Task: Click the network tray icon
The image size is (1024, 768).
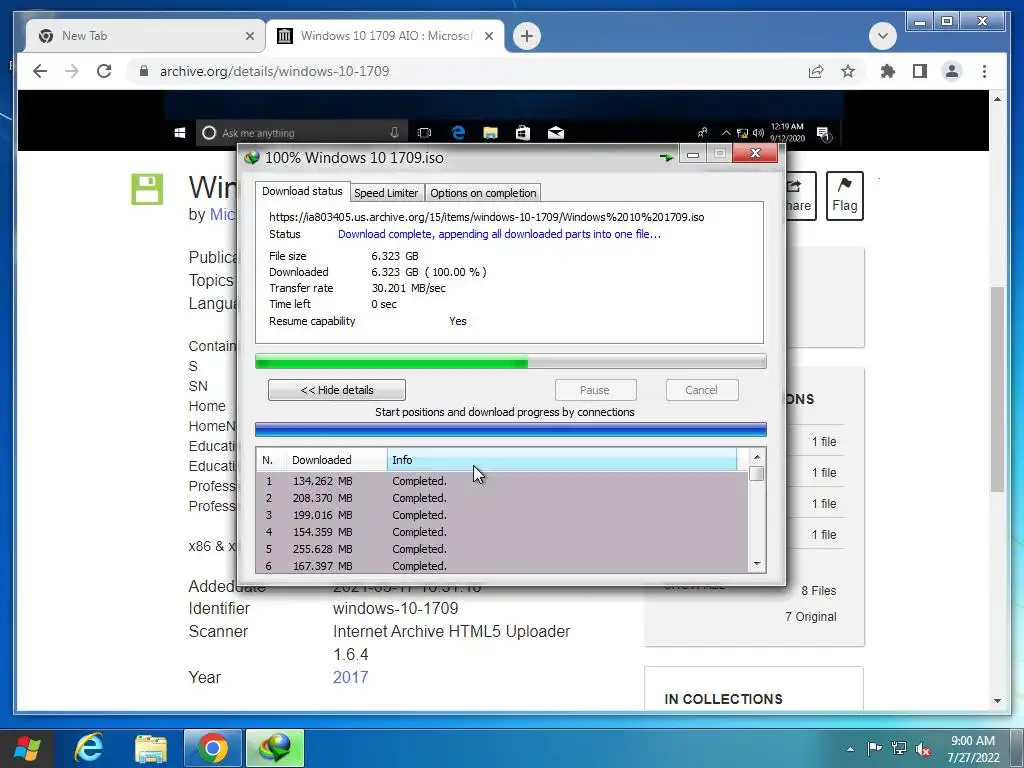Action: coord(899,748)
